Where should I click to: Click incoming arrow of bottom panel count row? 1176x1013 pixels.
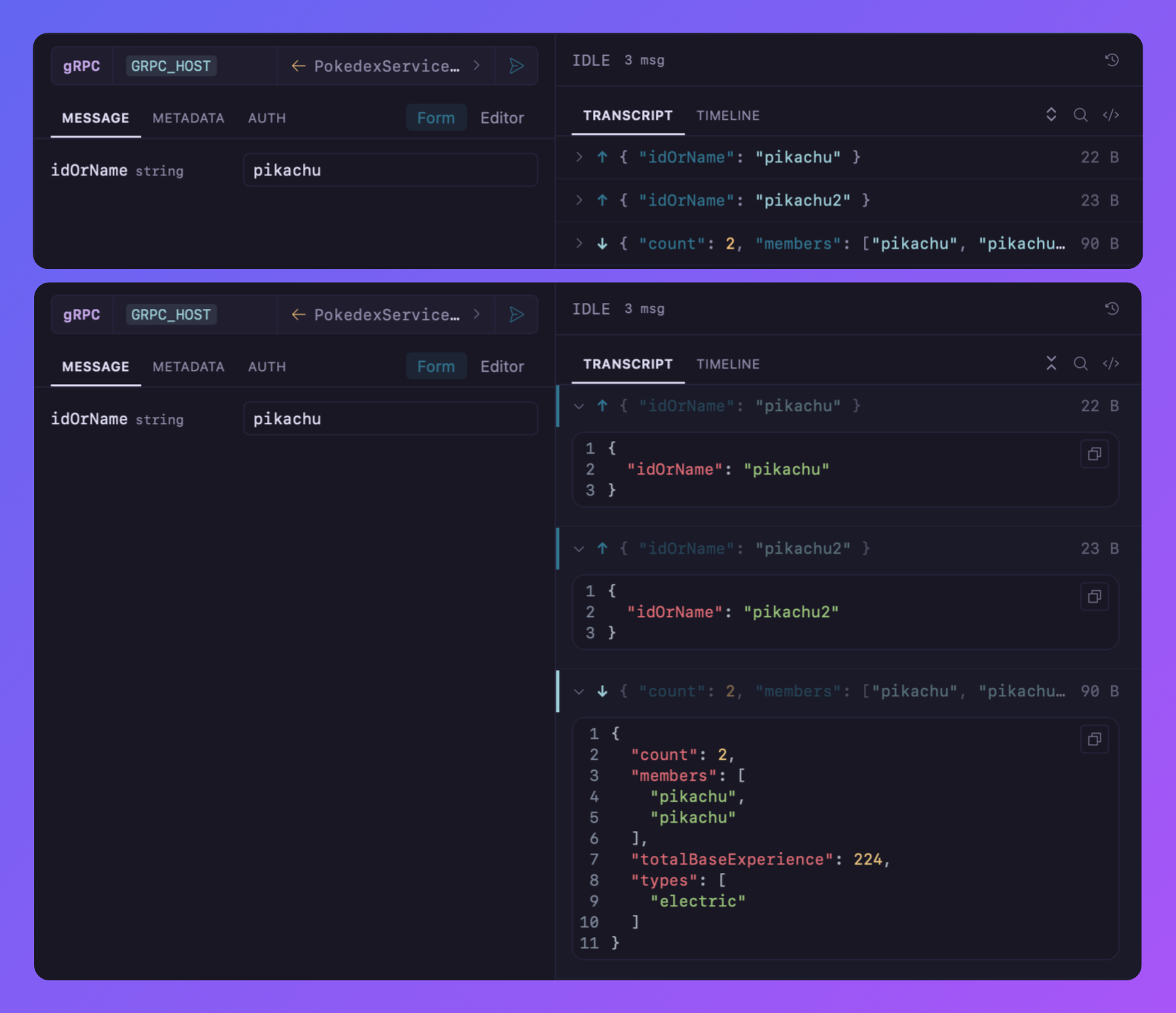click(602, 691)
